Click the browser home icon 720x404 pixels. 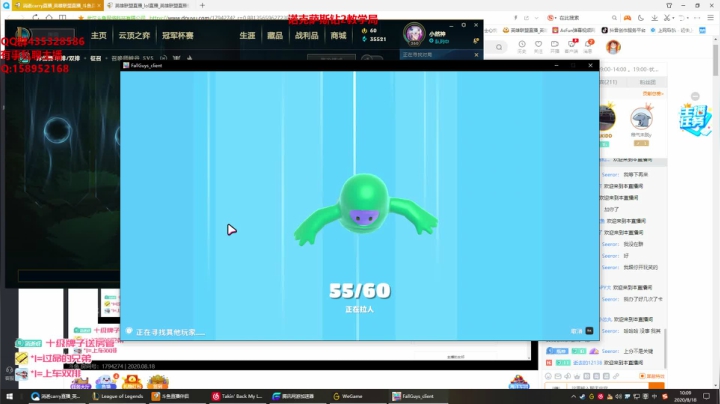click(x=49, y=17)
